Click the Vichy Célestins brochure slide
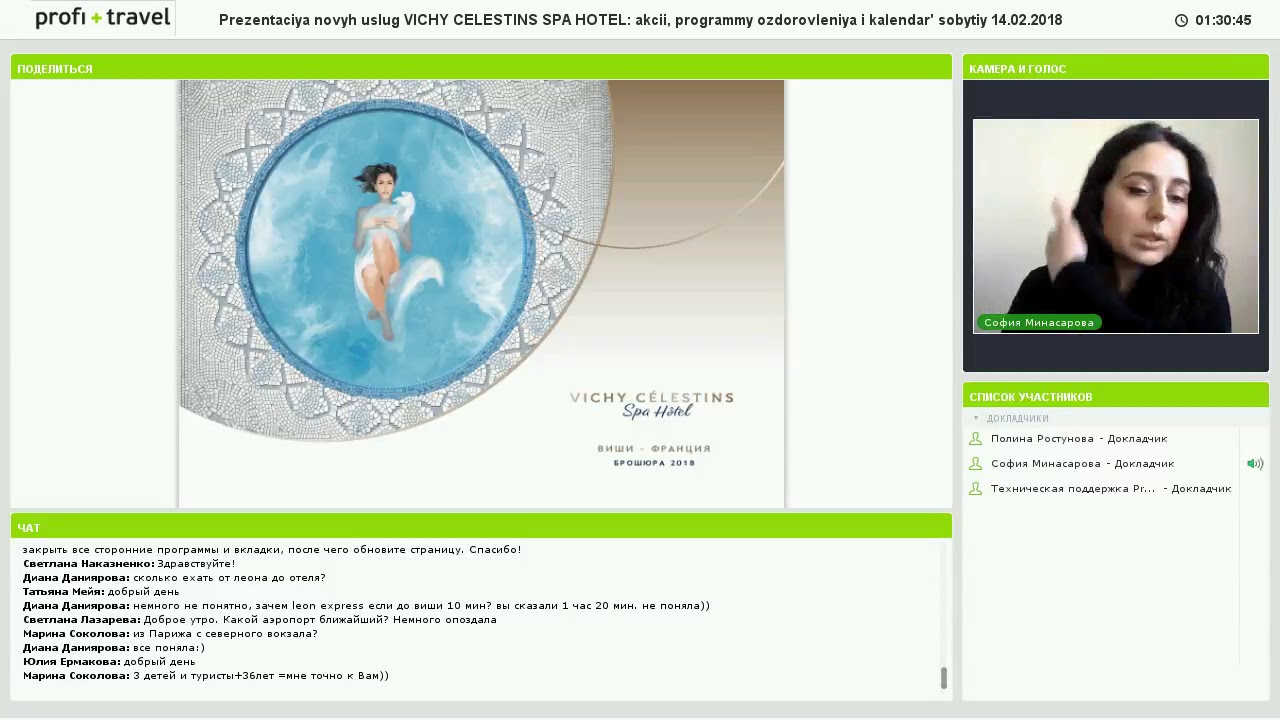Screen dimensions: 1280x720 (x=481, y=293)
